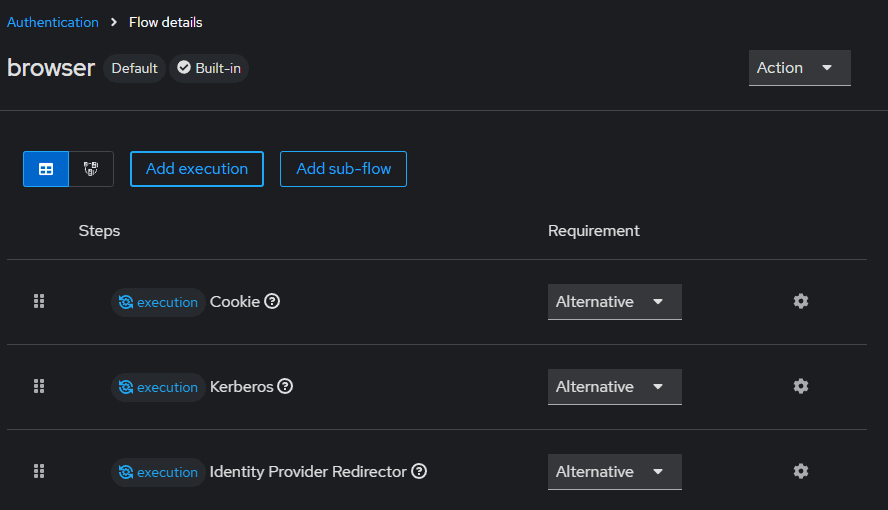
Task: Open Kerberos requirement dropdown
Action: [614, 387]
